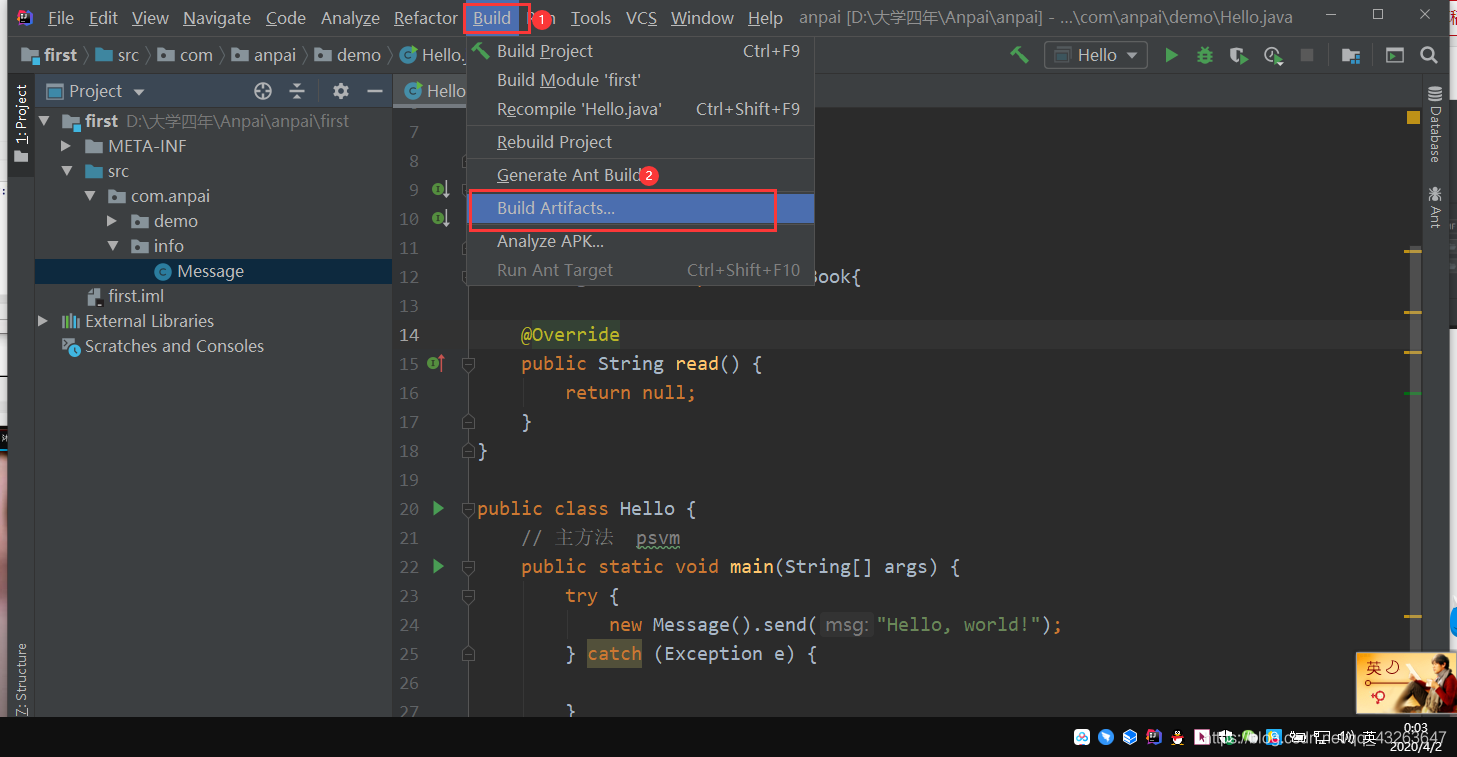Toggle the 1: Project tool window stripe

21,126
